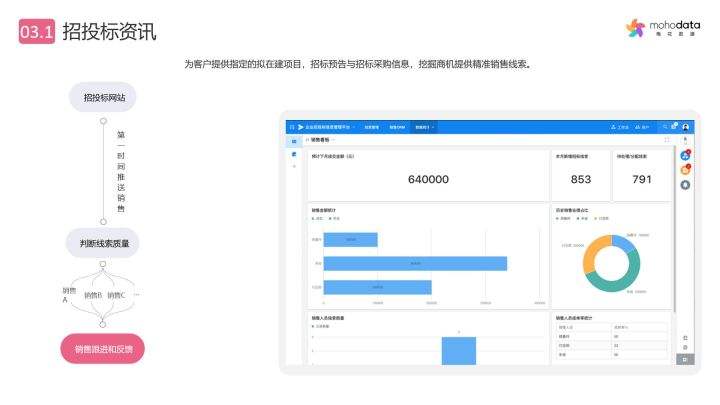The width and height of the screenshot is (720, 405).
Task: Open 用户 in the header
Action: click(642, 127)
